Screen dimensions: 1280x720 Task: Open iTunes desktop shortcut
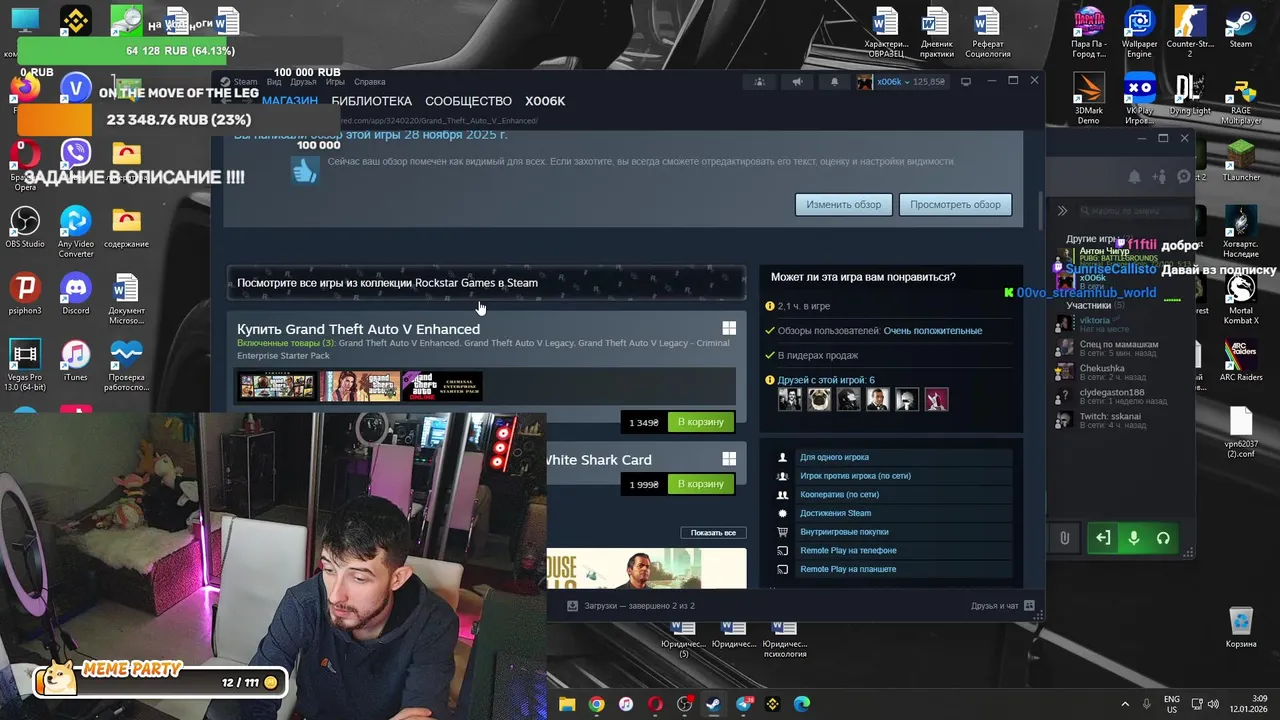point(75,361)
